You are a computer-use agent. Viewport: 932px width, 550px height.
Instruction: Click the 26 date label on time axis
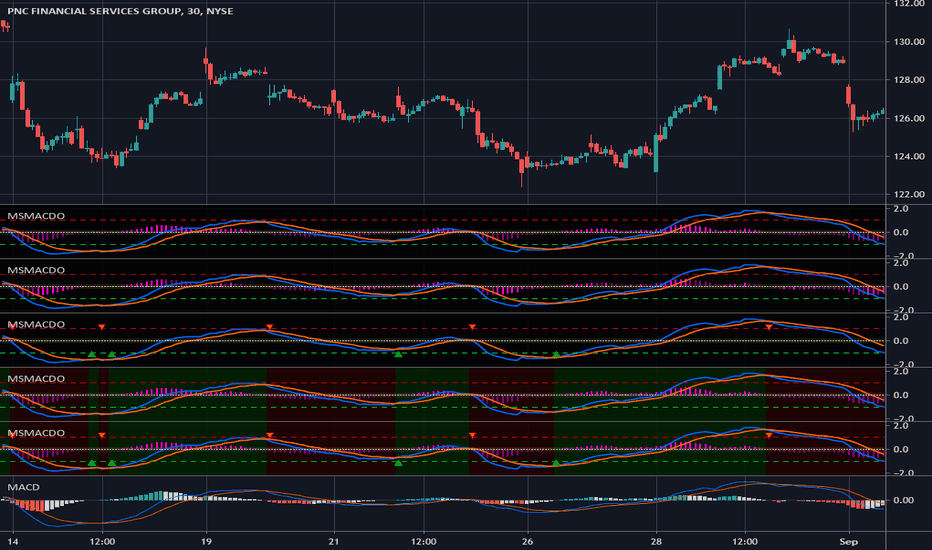pos(528,542)
